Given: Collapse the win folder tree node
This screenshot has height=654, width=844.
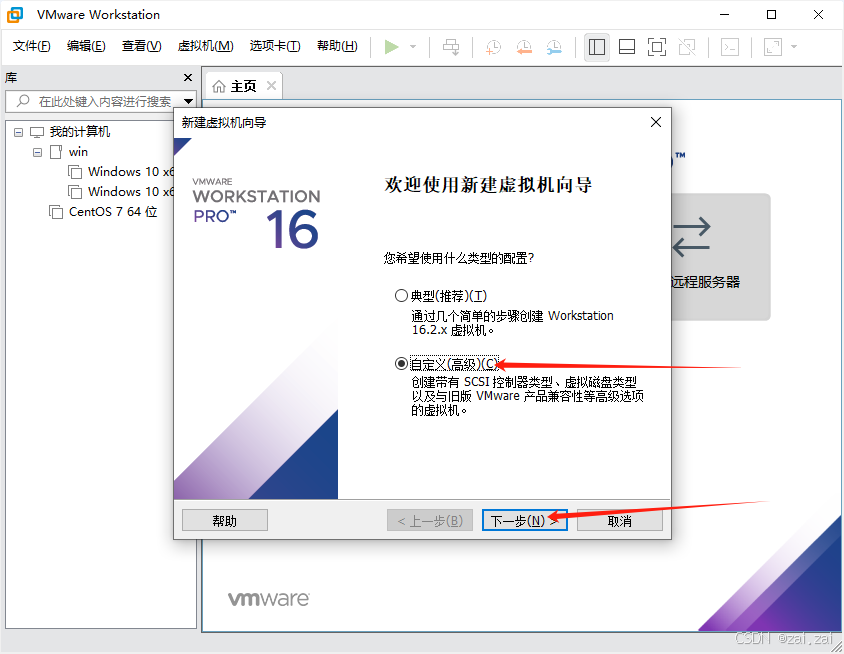Looking at the screenshot, I should click(37, 152).
